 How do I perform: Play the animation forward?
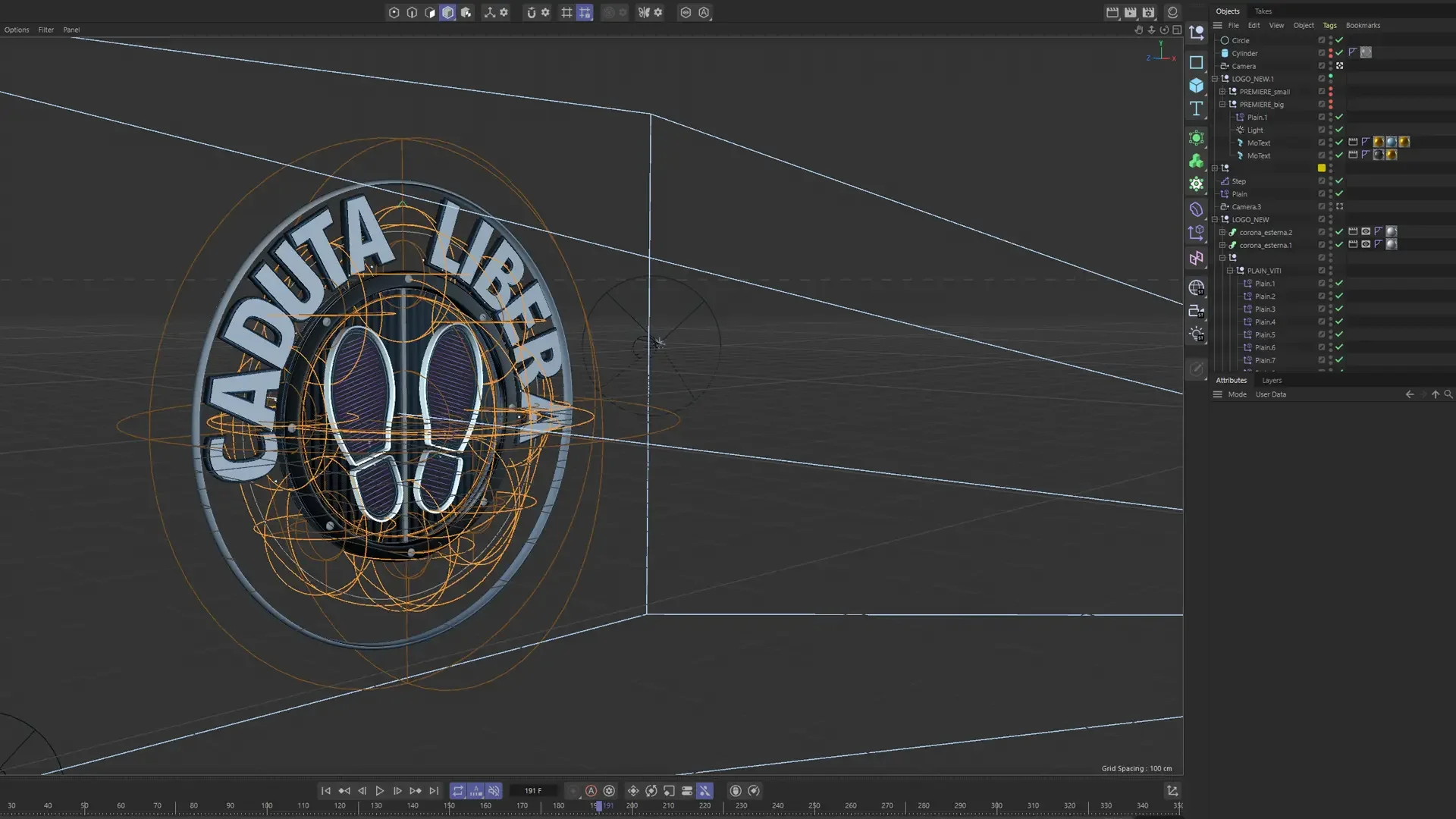tap(380, 791)
